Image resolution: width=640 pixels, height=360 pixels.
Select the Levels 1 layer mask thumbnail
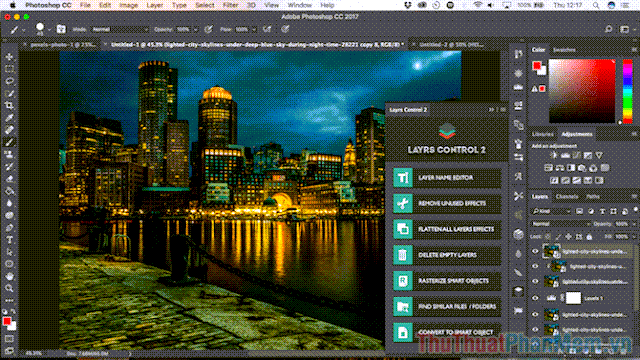click(573, 298)
